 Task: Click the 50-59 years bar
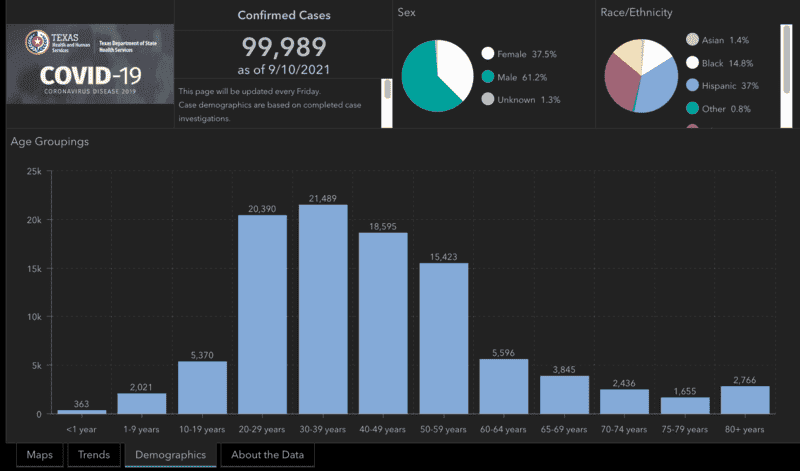coord(444,338)
